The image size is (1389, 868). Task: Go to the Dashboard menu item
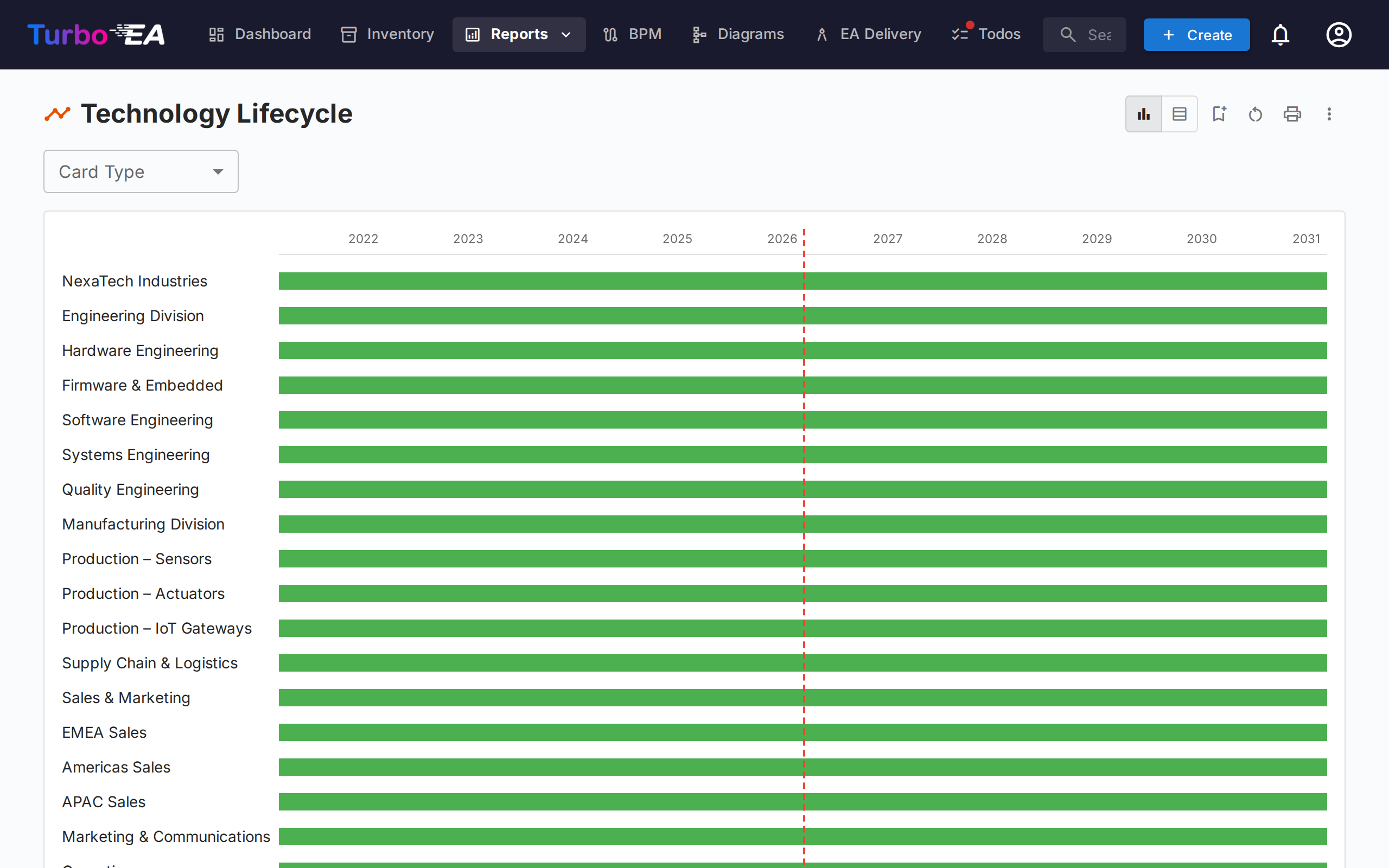point(259,34)
